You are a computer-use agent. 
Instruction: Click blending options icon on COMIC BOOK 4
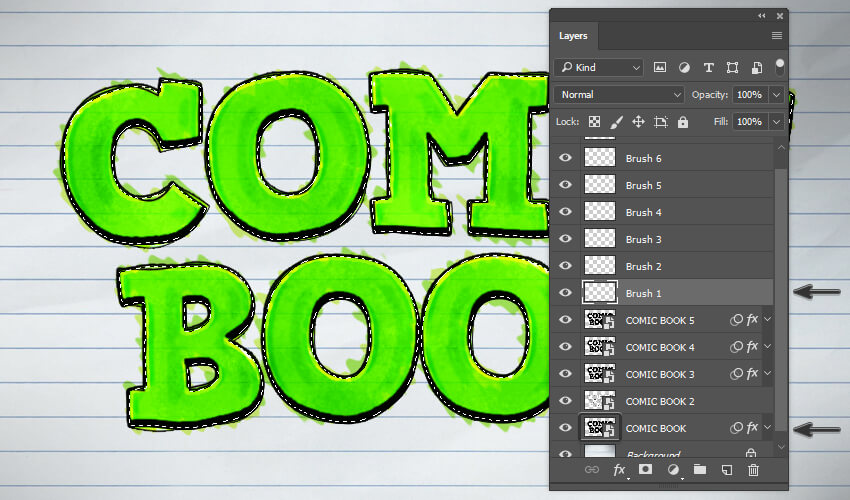point(736,347)
